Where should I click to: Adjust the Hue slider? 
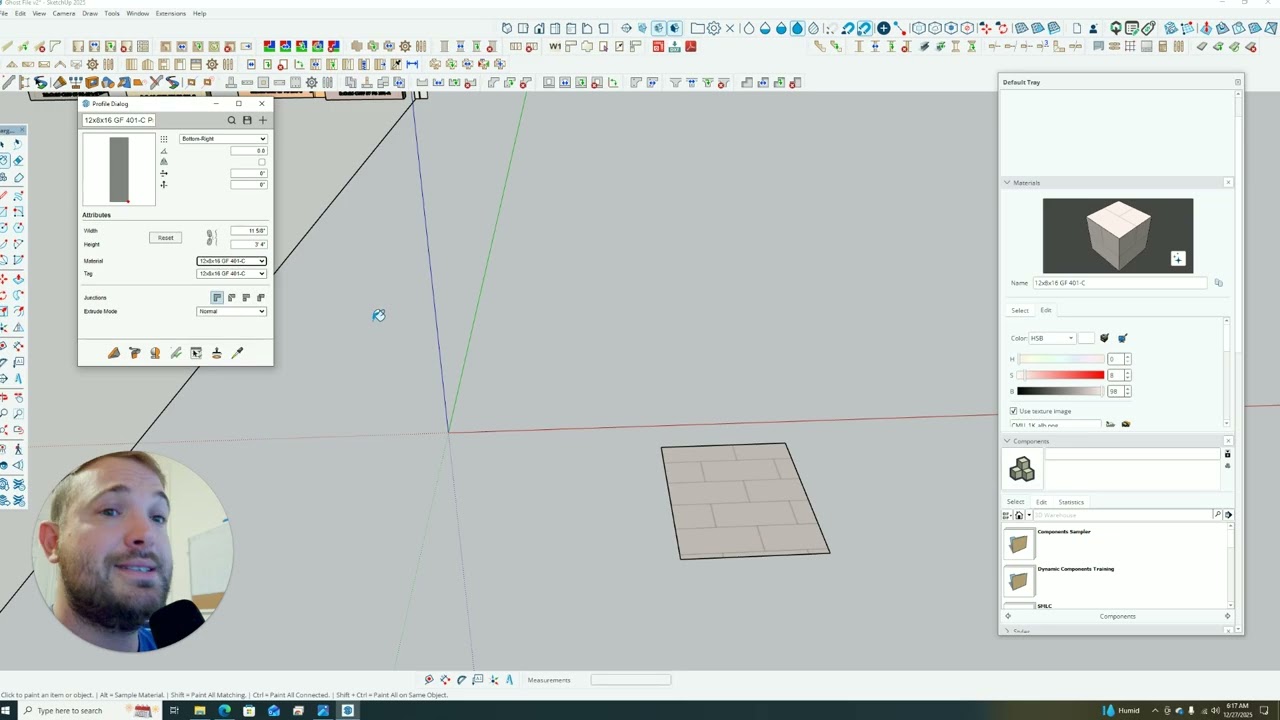point(1061,359)
